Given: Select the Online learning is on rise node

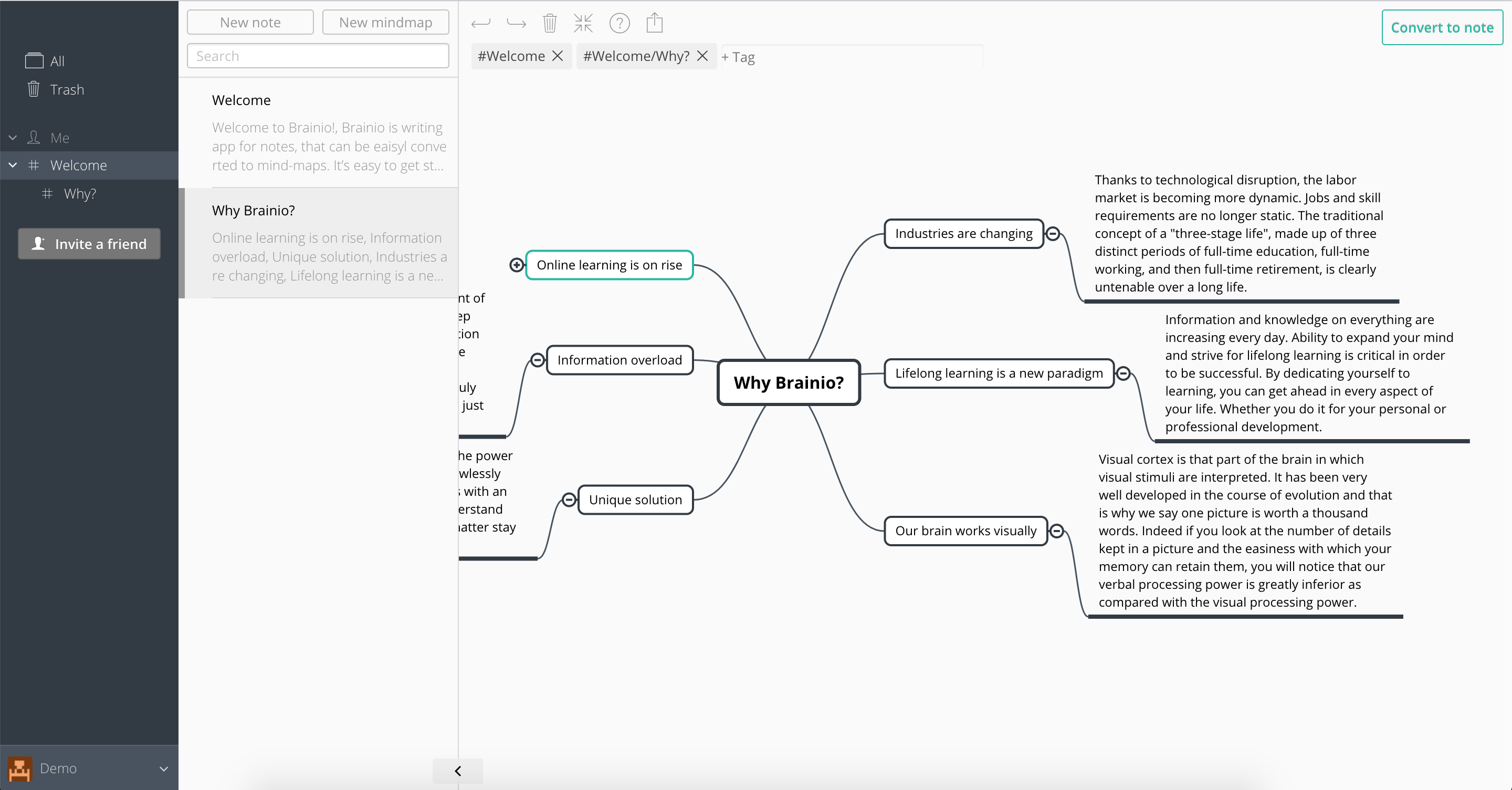Looking at the screenshot, I should pyautogui.click(x=609, y=265).
